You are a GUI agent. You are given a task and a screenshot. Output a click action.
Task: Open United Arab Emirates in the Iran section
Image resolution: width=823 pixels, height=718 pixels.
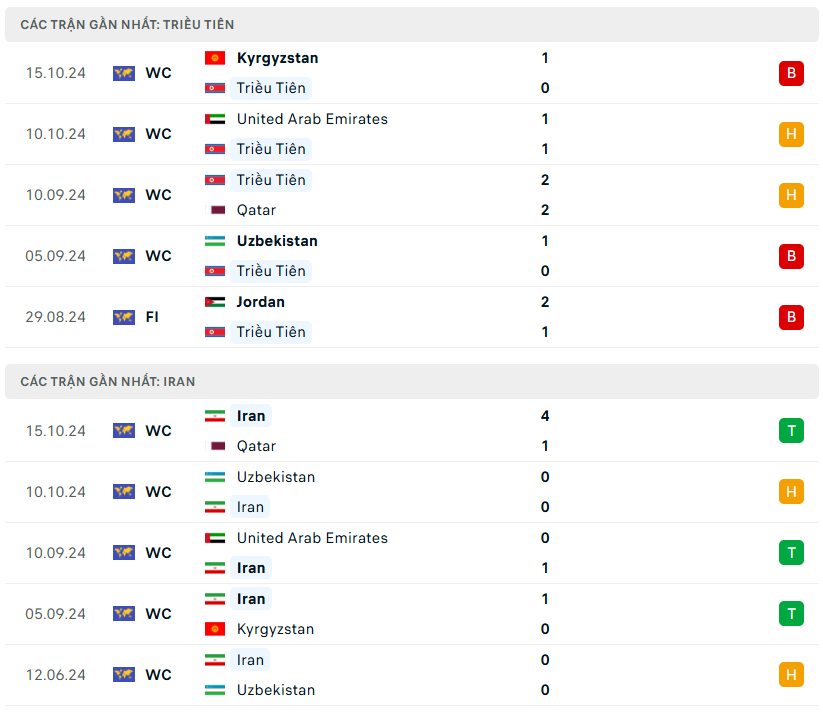(x=312, y=538)
